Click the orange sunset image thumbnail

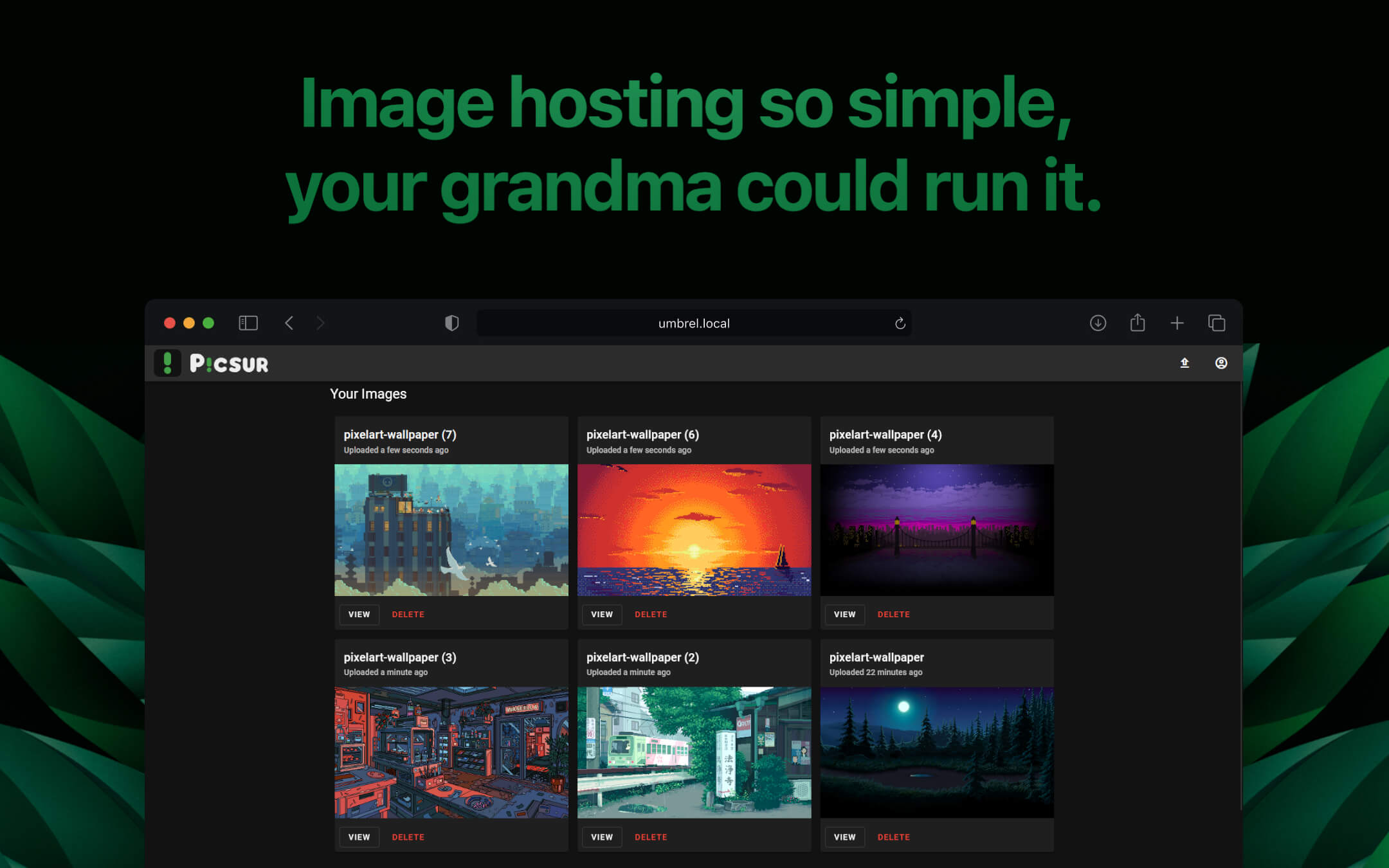(694, 530)
